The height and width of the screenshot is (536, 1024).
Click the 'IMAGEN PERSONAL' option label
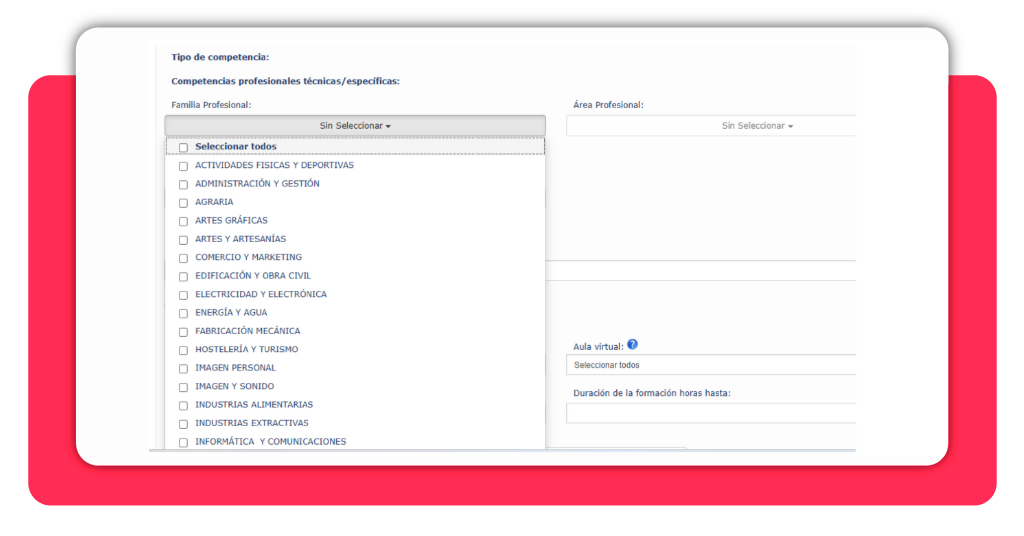click(236, 368)
